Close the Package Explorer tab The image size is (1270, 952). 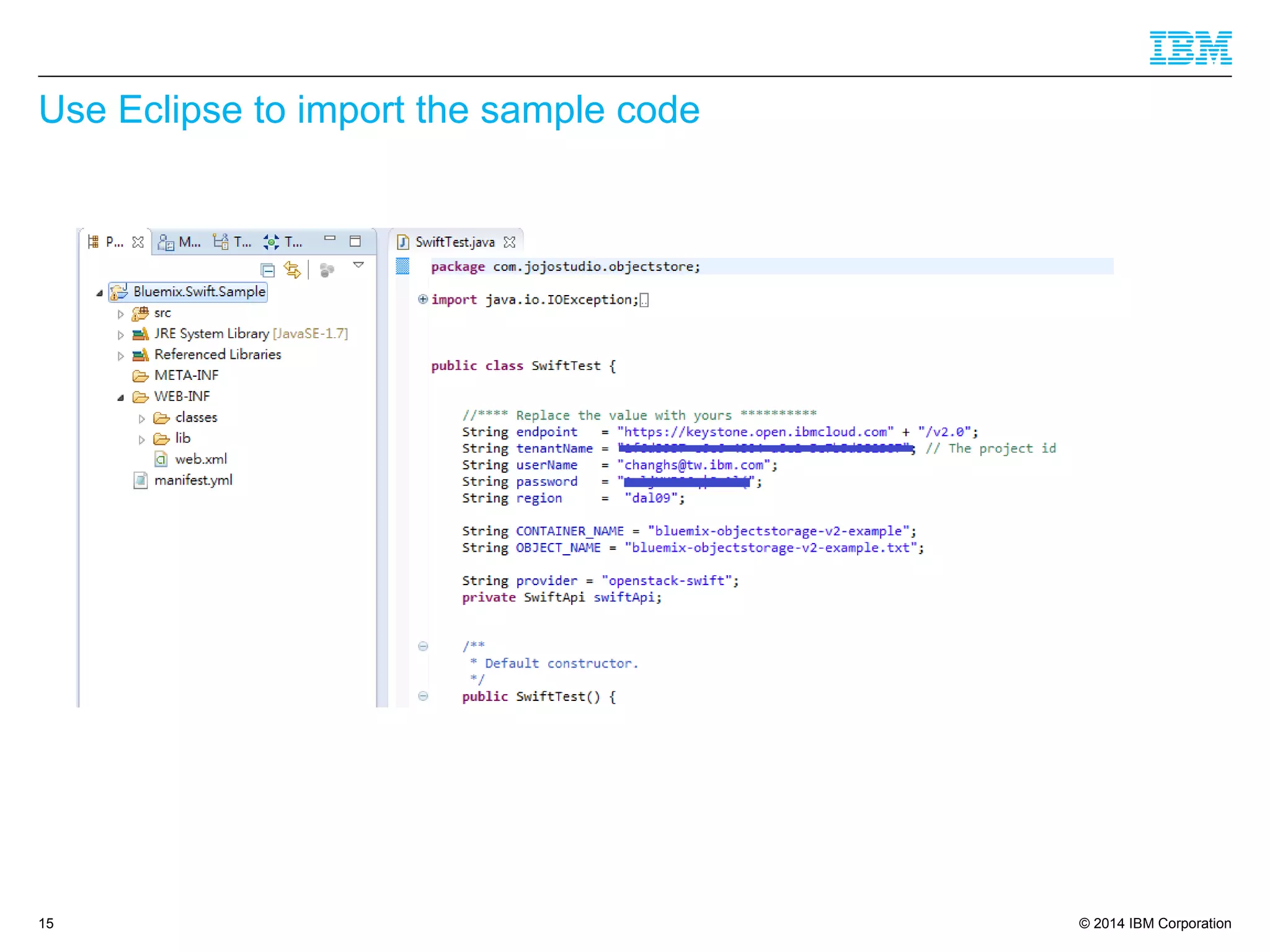138,242
